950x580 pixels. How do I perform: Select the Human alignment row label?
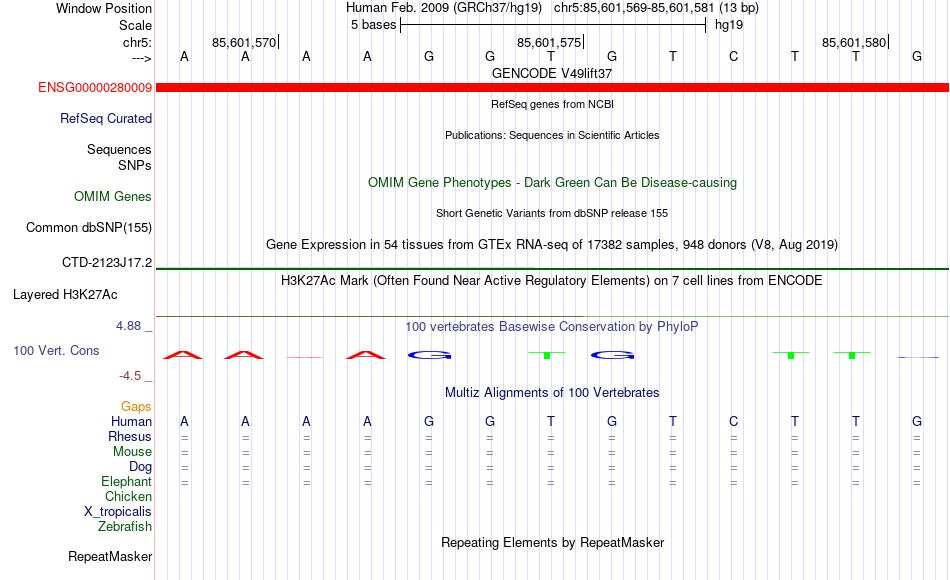pos(131,421)
